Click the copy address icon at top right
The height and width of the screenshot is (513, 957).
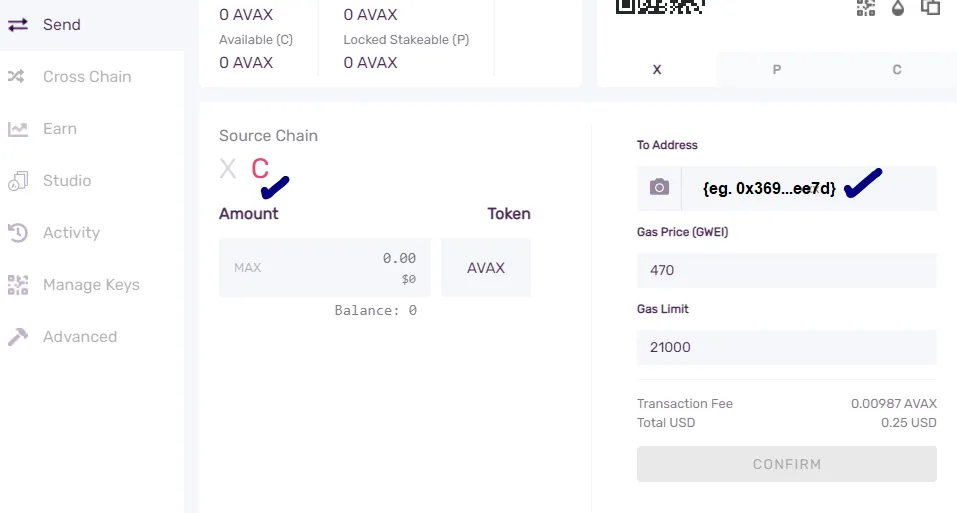[x=930, y=7]
